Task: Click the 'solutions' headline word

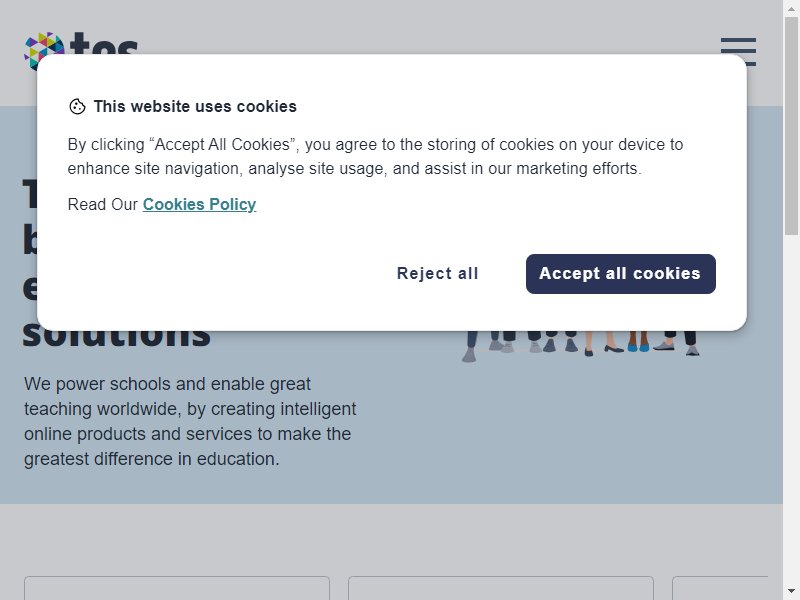Action: point(116,338)
